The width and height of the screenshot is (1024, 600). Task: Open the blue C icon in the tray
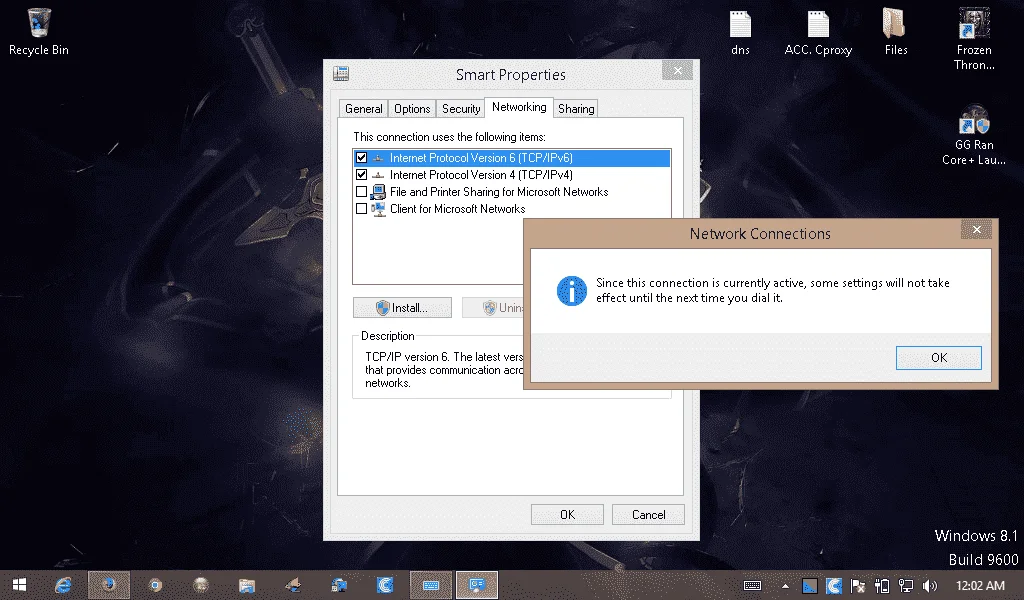[x=833, y=586]
